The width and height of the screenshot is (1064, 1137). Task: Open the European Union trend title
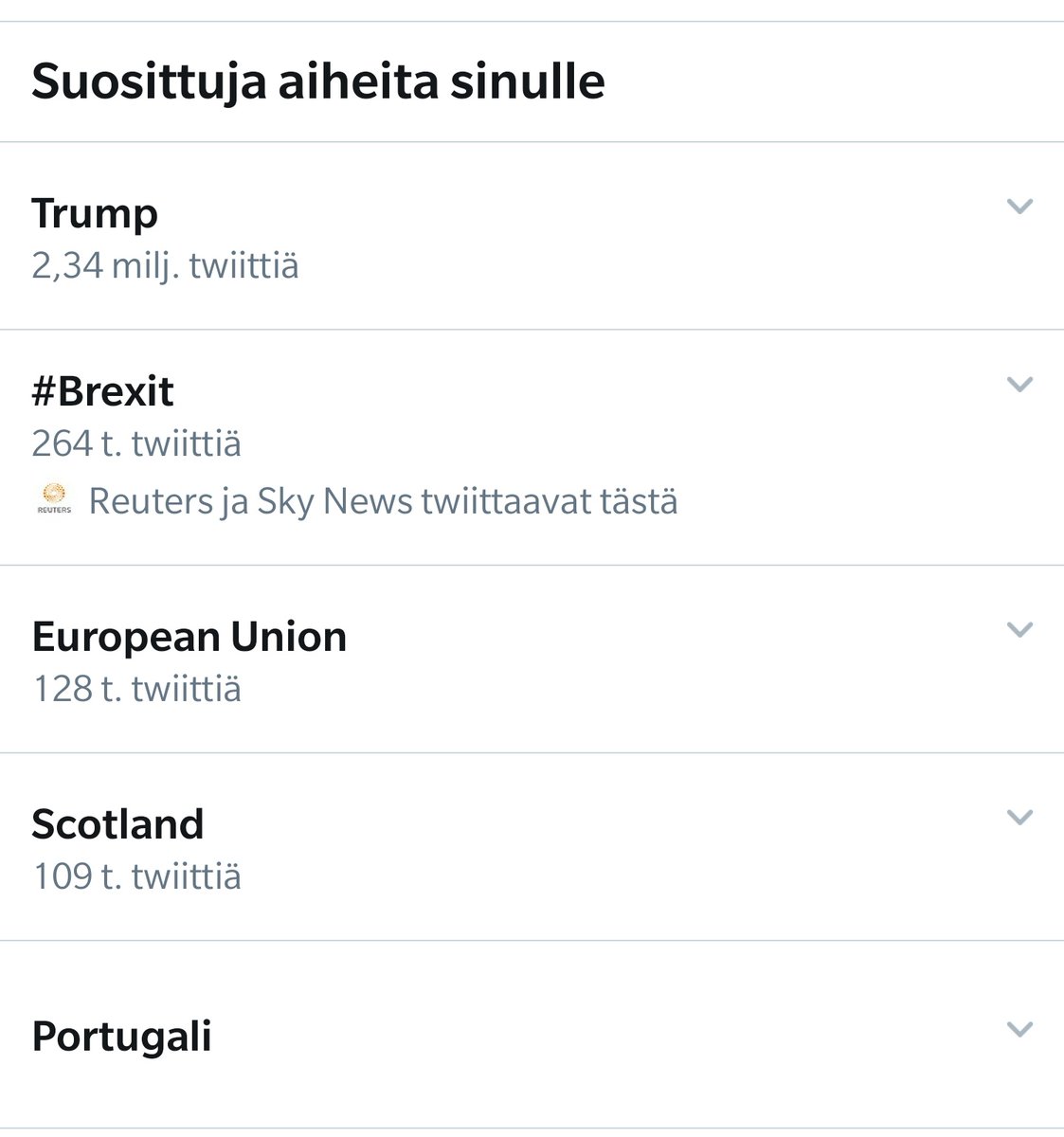tap(189, 637)
